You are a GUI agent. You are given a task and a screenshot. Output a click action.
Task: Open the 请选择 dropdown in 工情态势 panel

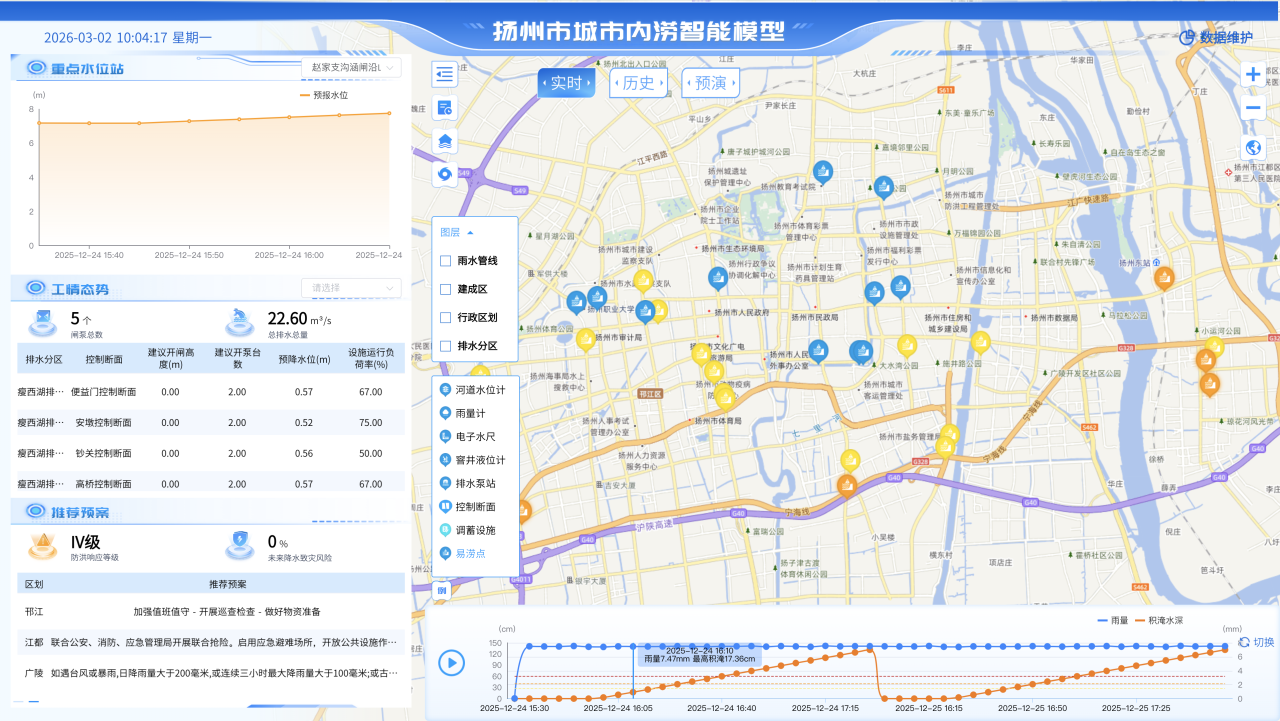(351, 287)
